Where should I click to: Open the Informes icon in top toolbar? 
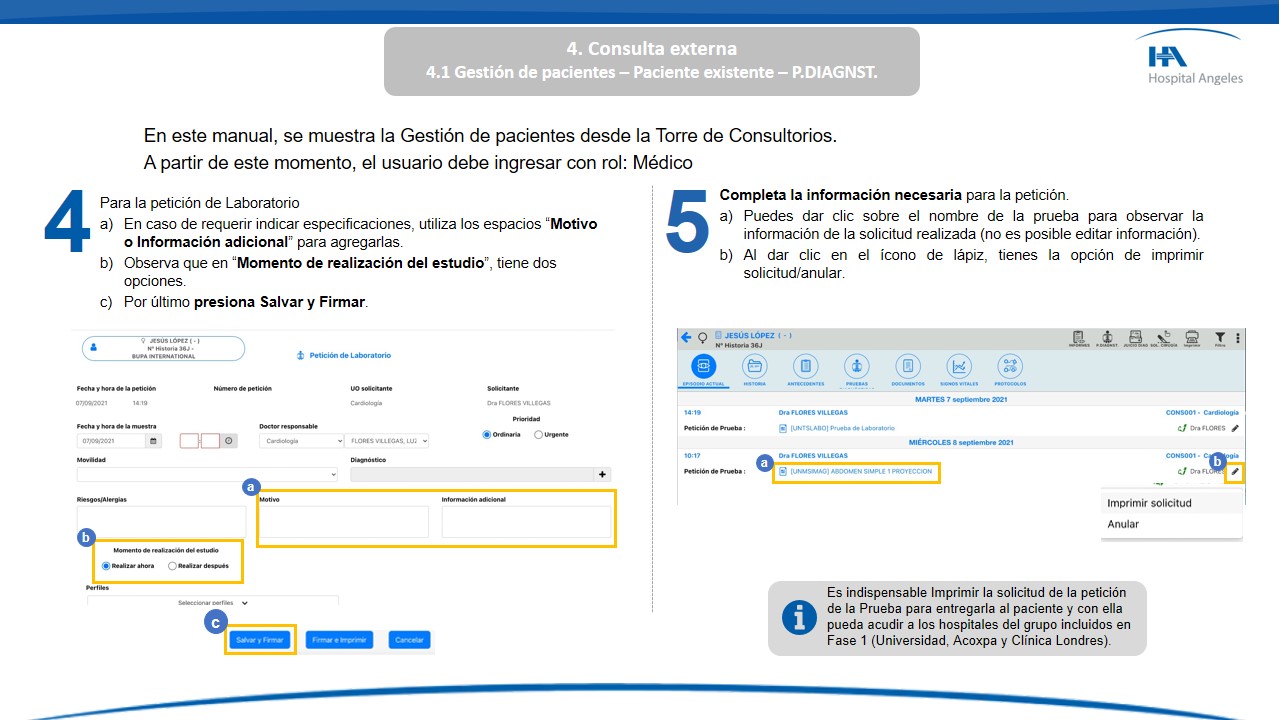tap(1079, 339)
